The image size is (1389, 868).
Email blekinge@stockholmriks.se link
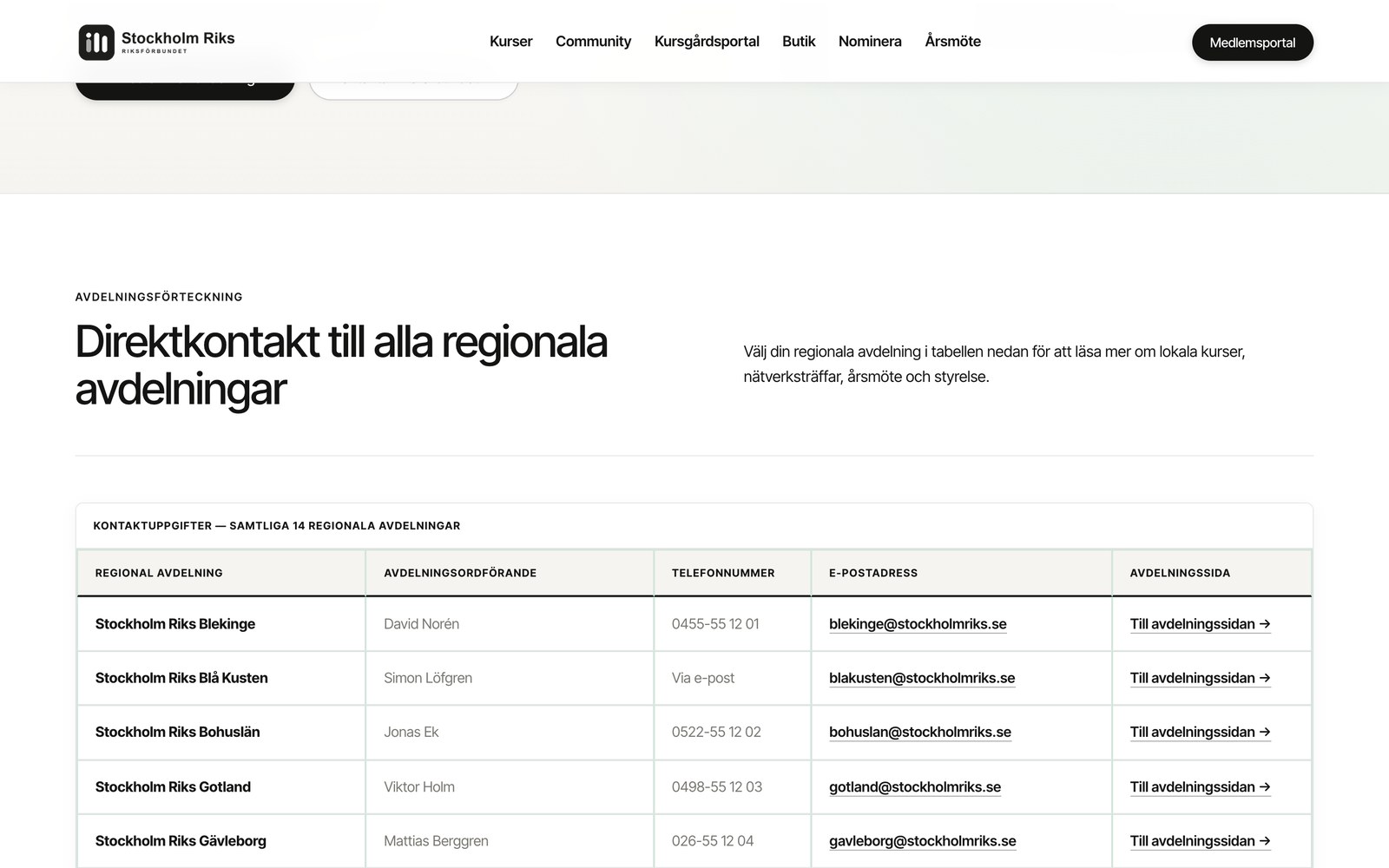[918, 624]
